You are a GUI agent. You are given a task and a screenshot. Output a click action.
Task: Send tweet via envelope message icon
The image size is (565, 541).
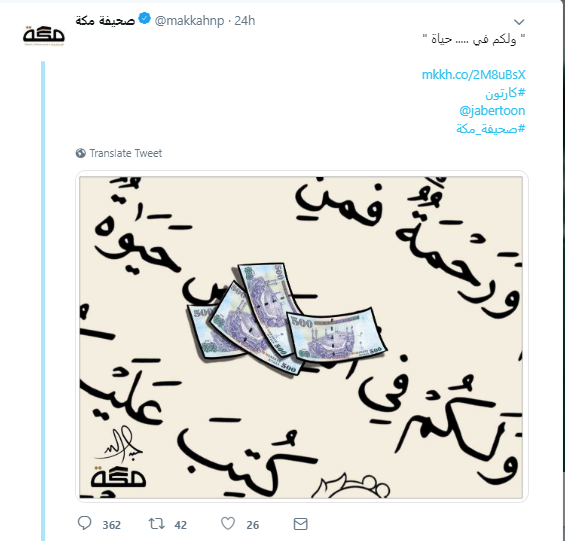[x=301, y=524]
